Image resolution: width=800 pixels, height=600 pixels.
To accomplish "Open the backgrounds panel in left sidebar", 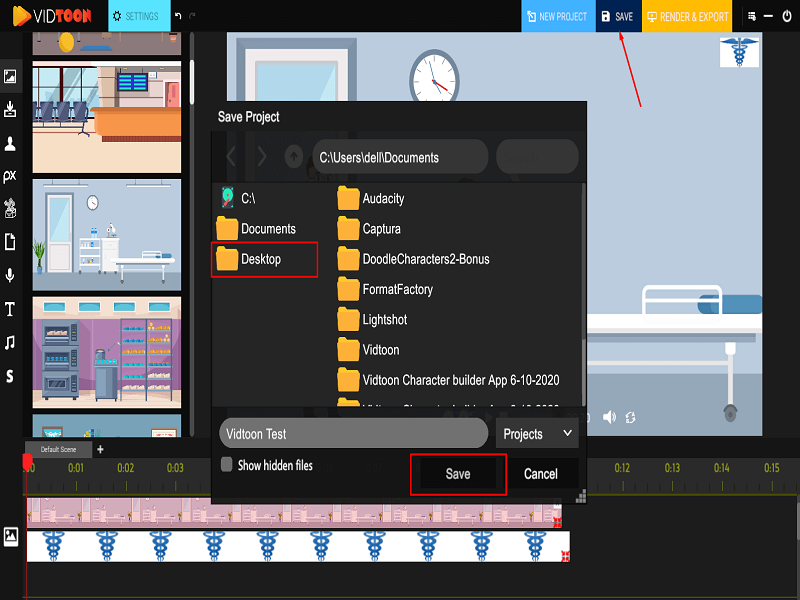I will coord(10,77).
